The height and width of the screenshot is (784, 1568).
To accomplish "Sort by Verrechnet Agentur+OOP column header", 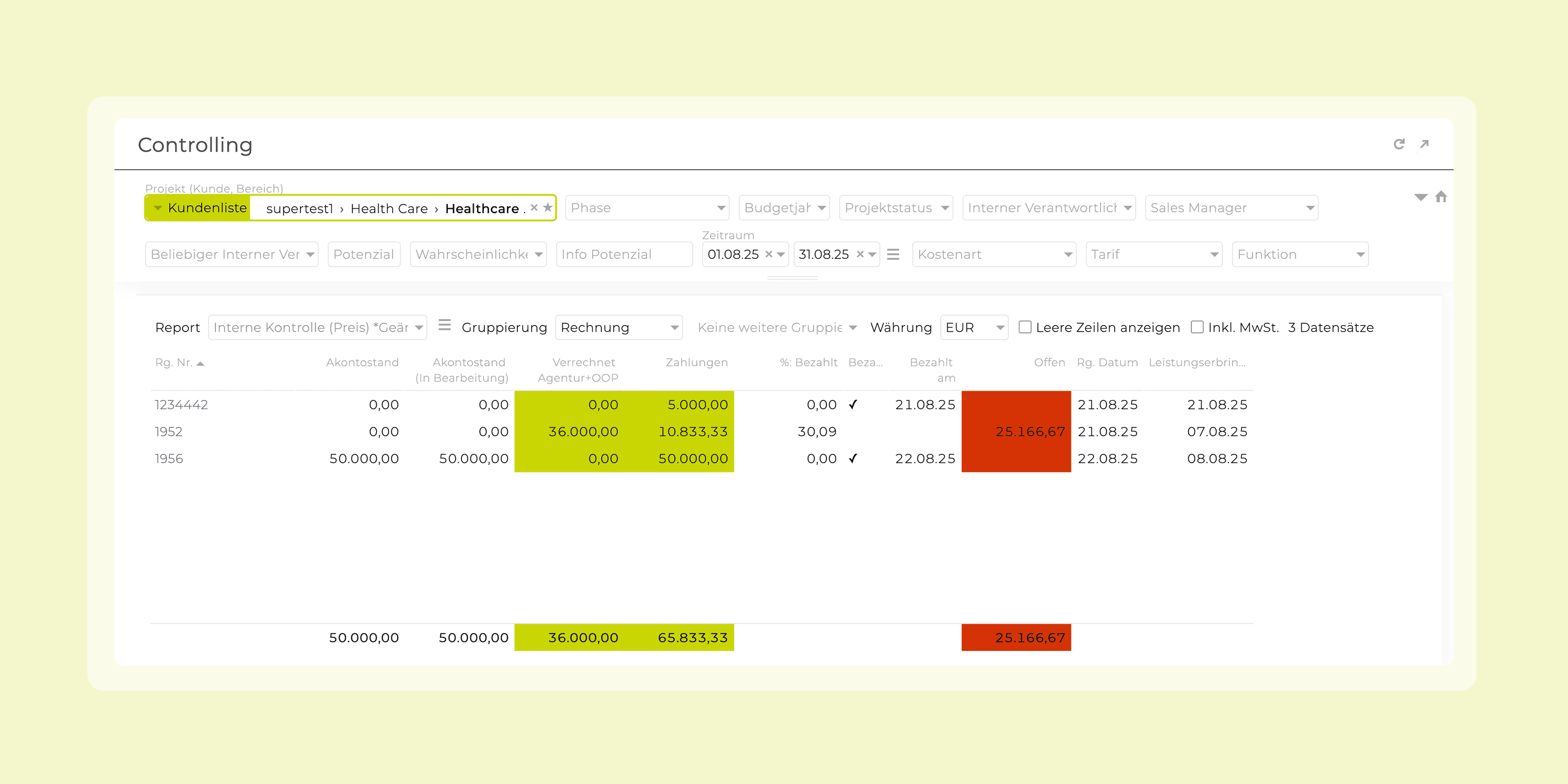I will point(578,370).
